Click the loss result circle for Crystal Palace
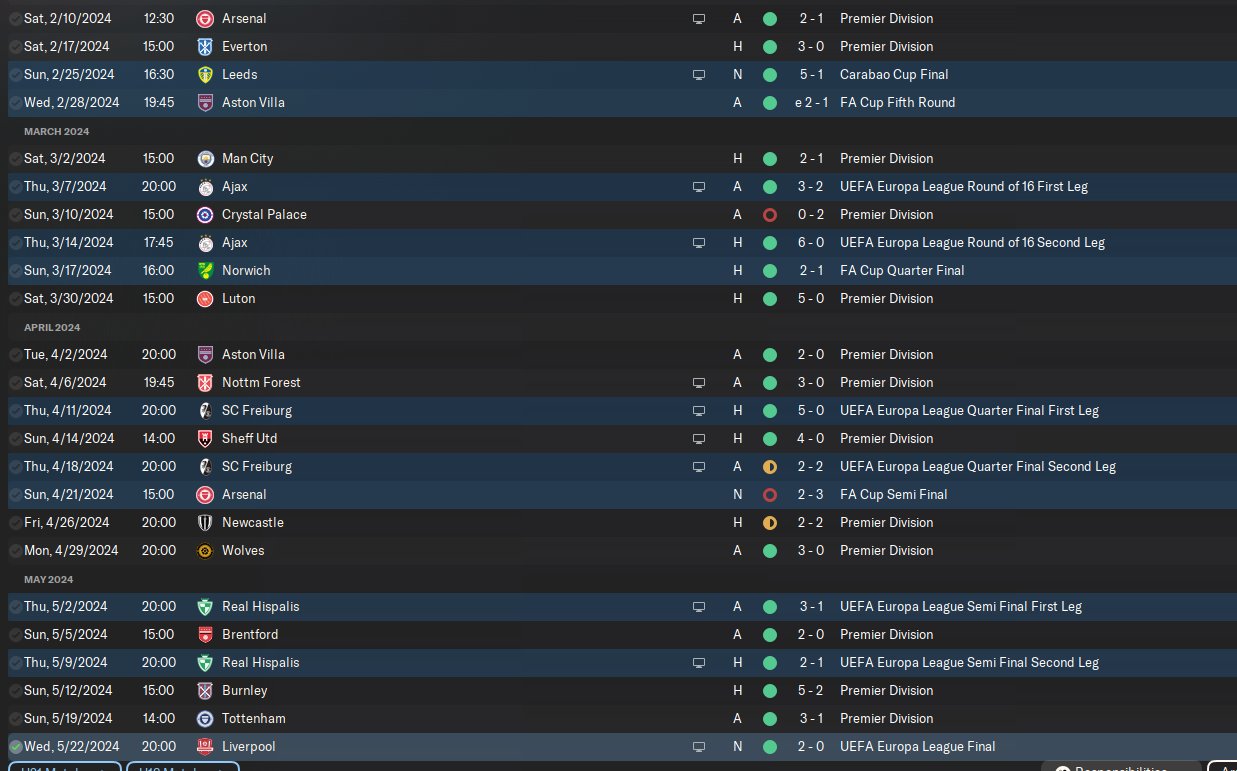 click(769, 214)
